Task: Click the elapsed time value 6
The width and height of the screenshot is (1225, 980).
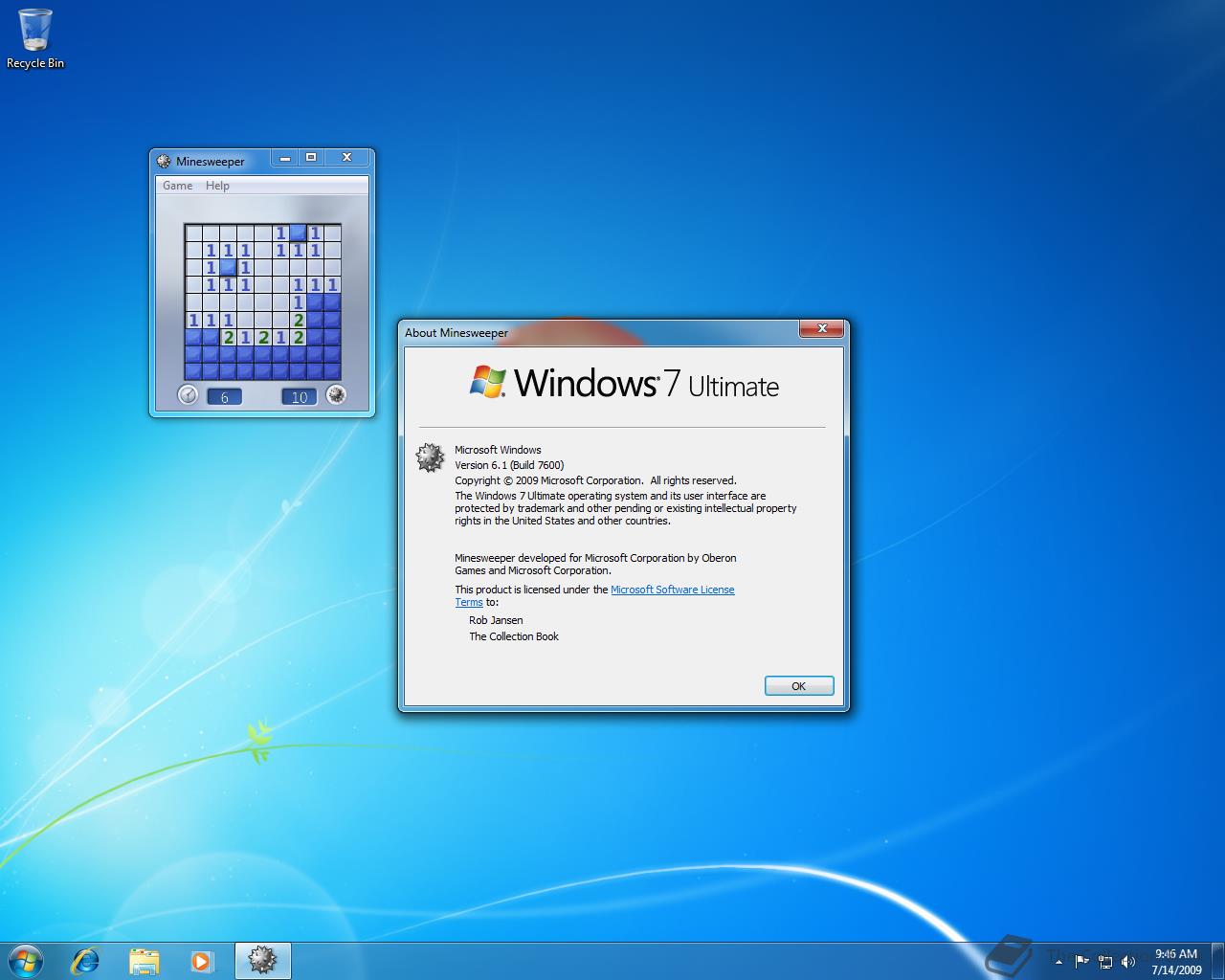Action: 225,396
